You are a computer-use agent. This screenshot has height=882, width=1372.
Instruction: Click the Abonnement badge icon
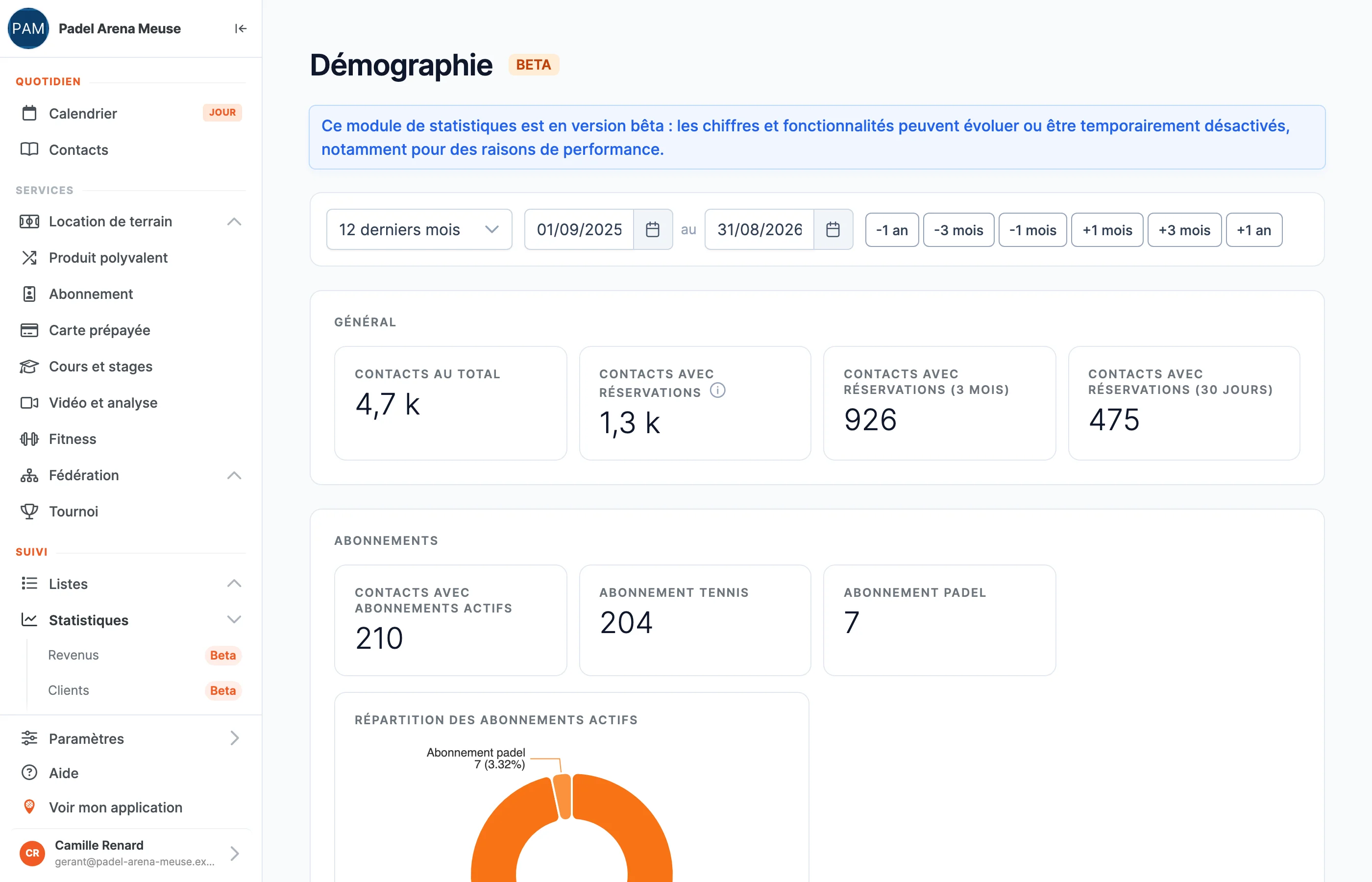point(29,294)
